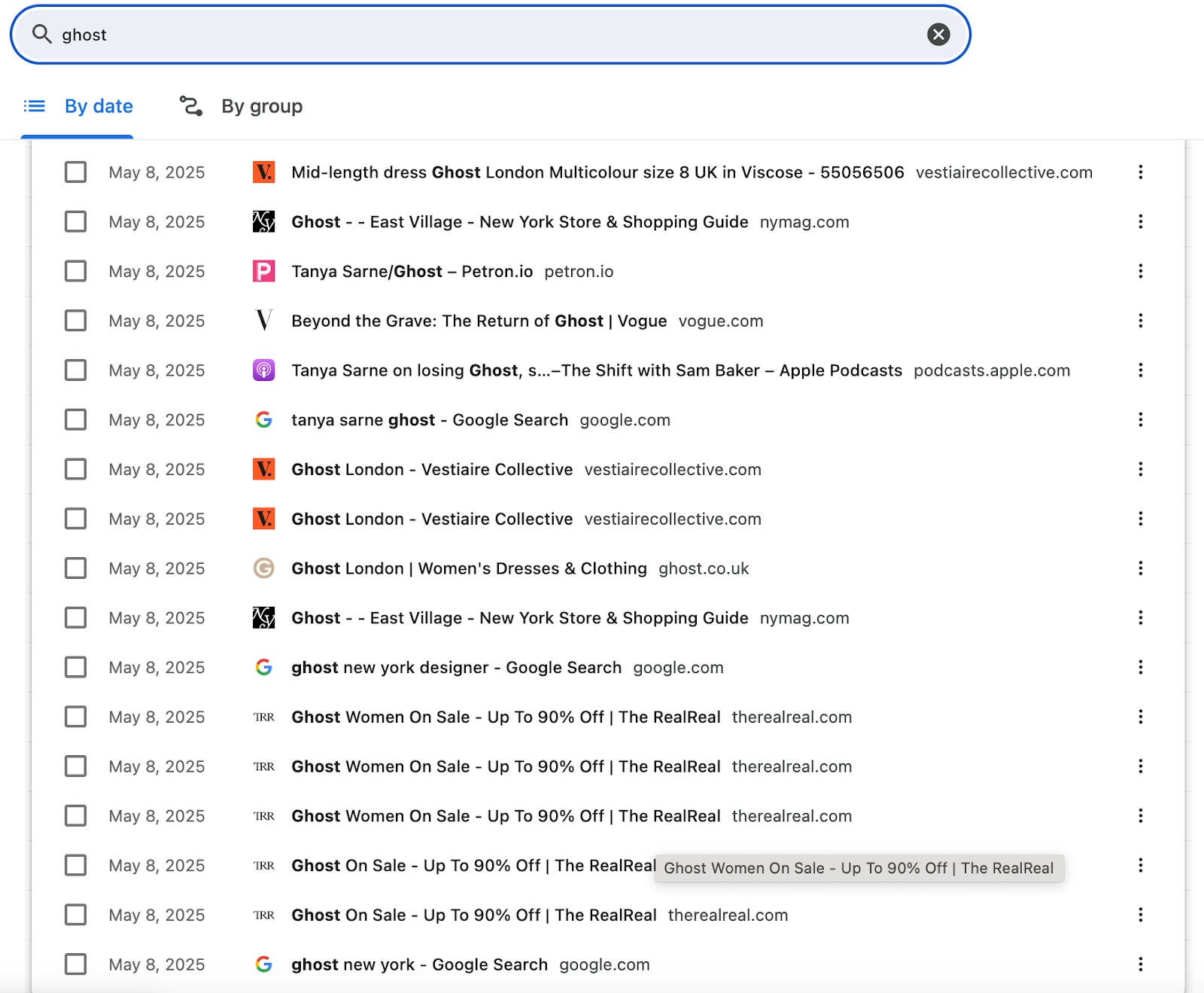Click therealreal.com domain of bottom Ghost On Sale entry
The width and height of the screenshot is (1204, 993).
(728, 915)
